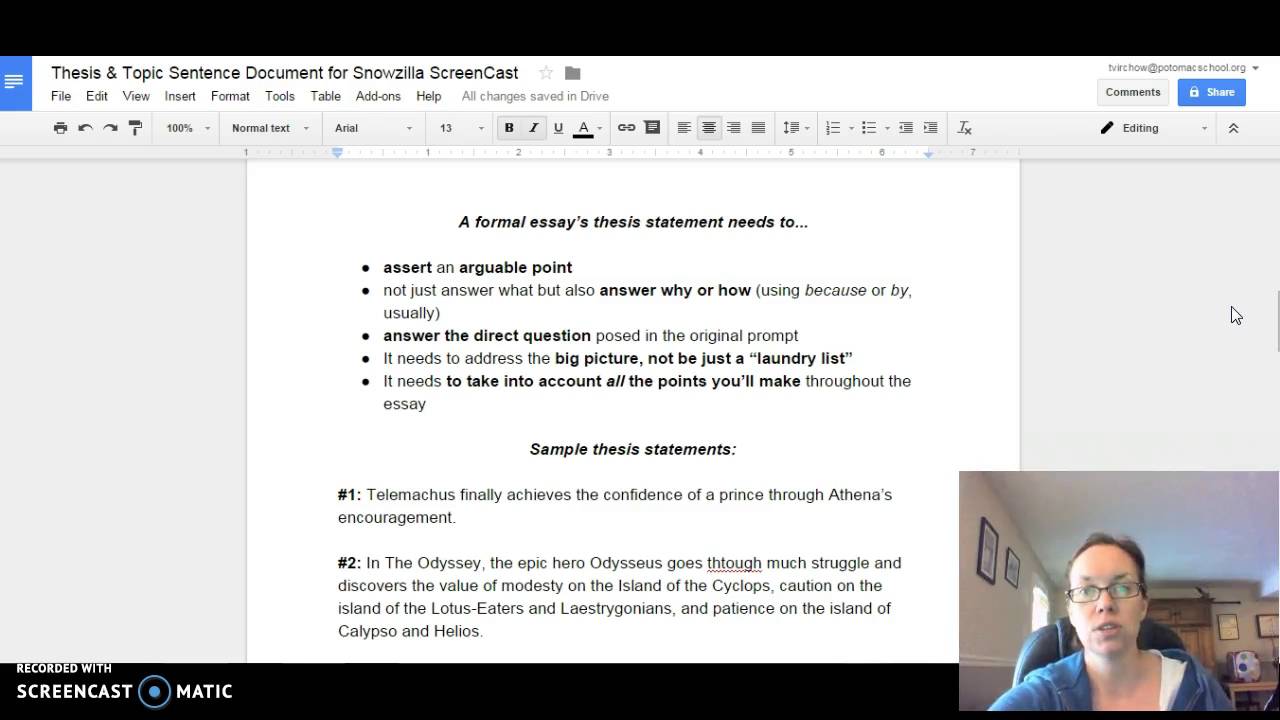Open the Arial font dropdown
1280x720 pixels.
[x=373, y=128]
